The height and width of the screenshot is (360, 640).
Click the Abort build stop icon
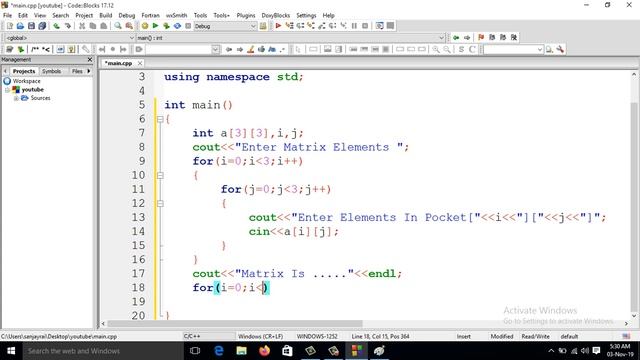pos(188,26)
